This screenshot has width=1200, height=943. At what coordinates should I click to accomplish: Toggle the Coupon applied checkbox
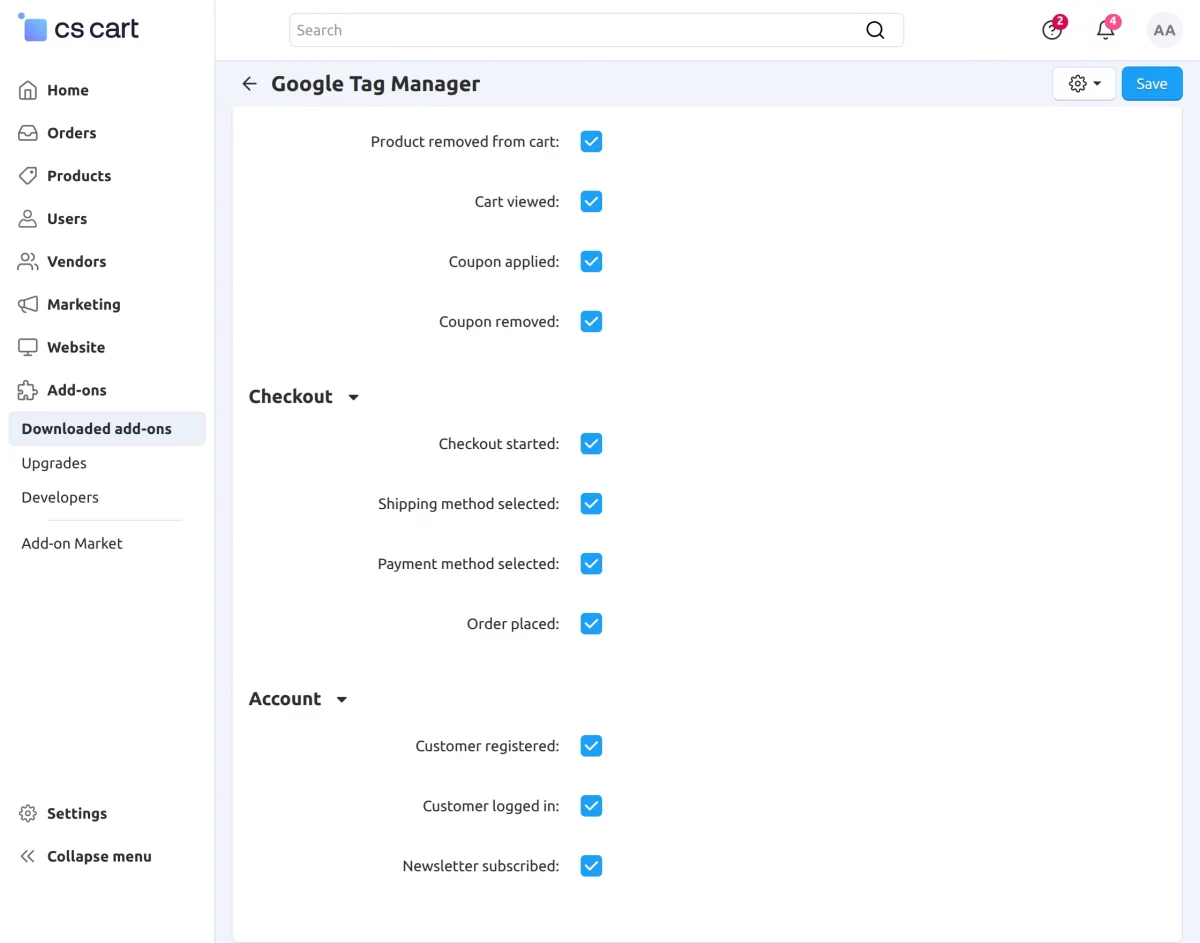[x=591, y=262]
